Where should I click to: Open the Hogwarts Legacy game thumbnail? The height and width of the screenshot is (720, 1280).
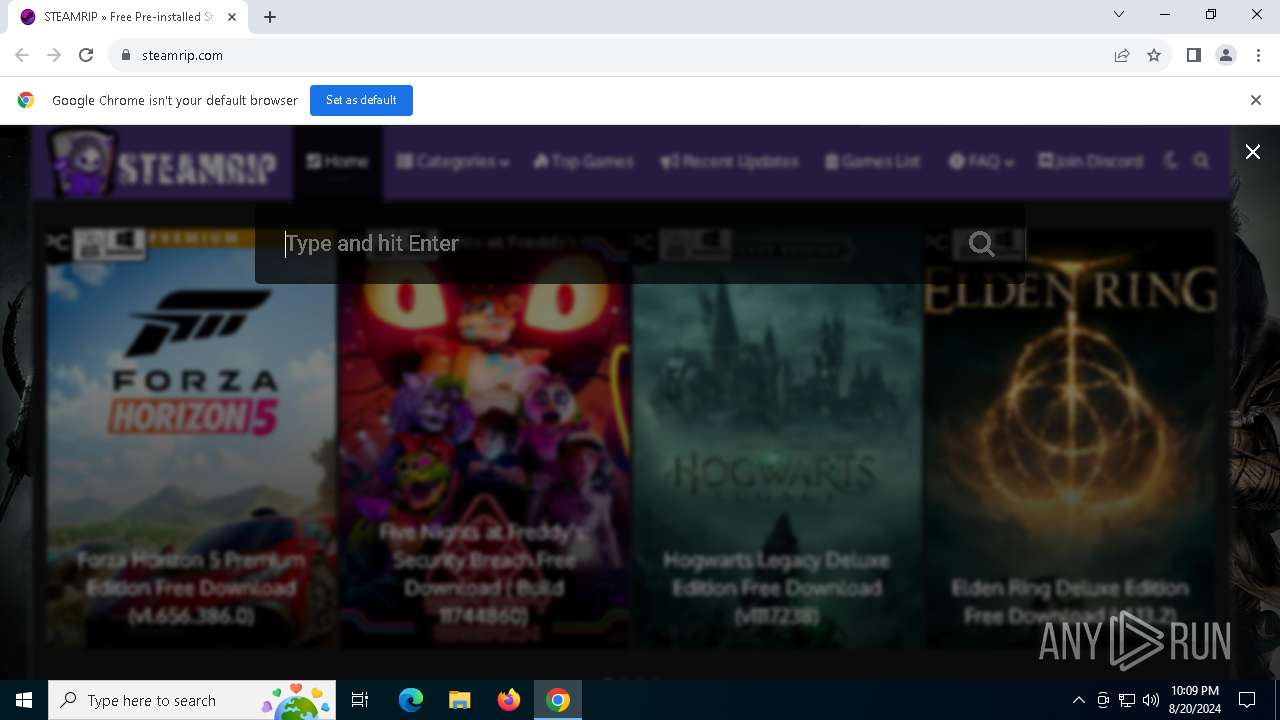[777, 440]
